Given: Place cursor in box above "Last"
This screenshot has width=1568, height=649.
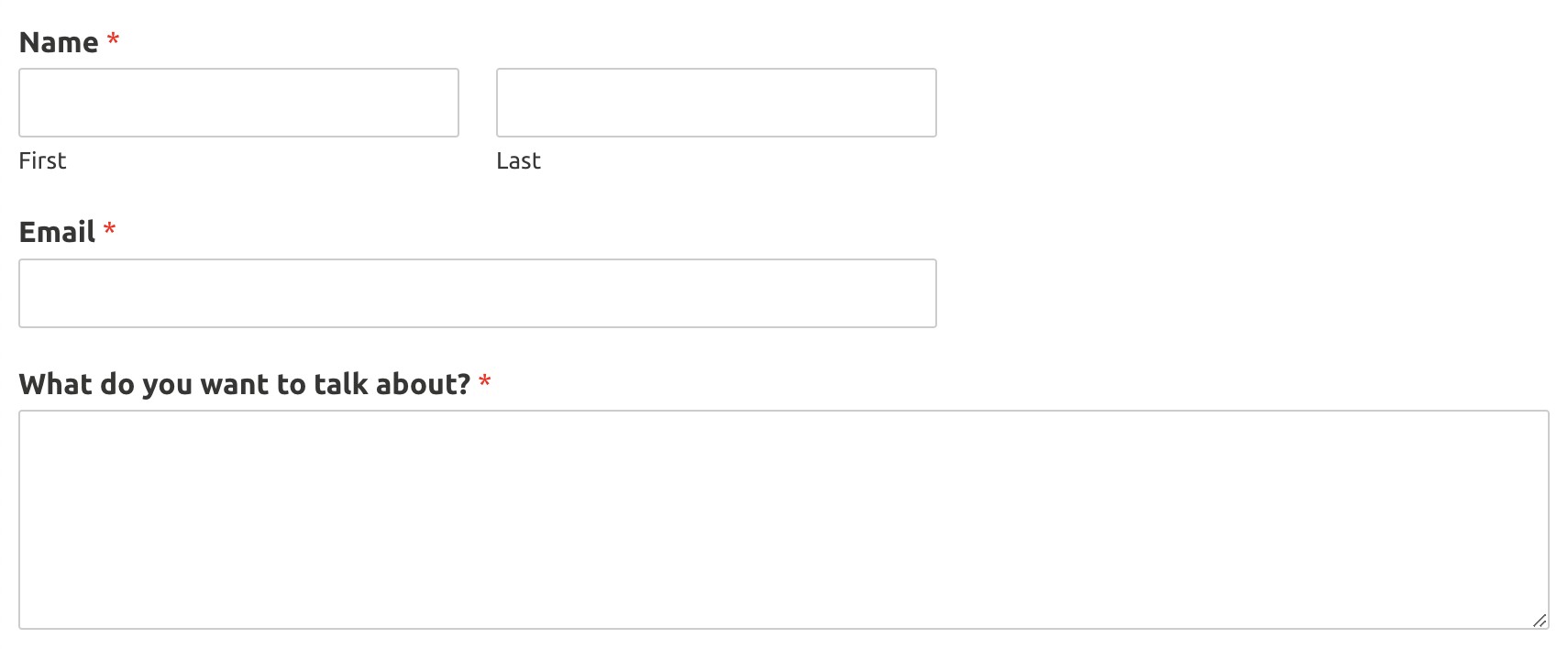Looking at the screenshot, I should pos(716,103).
